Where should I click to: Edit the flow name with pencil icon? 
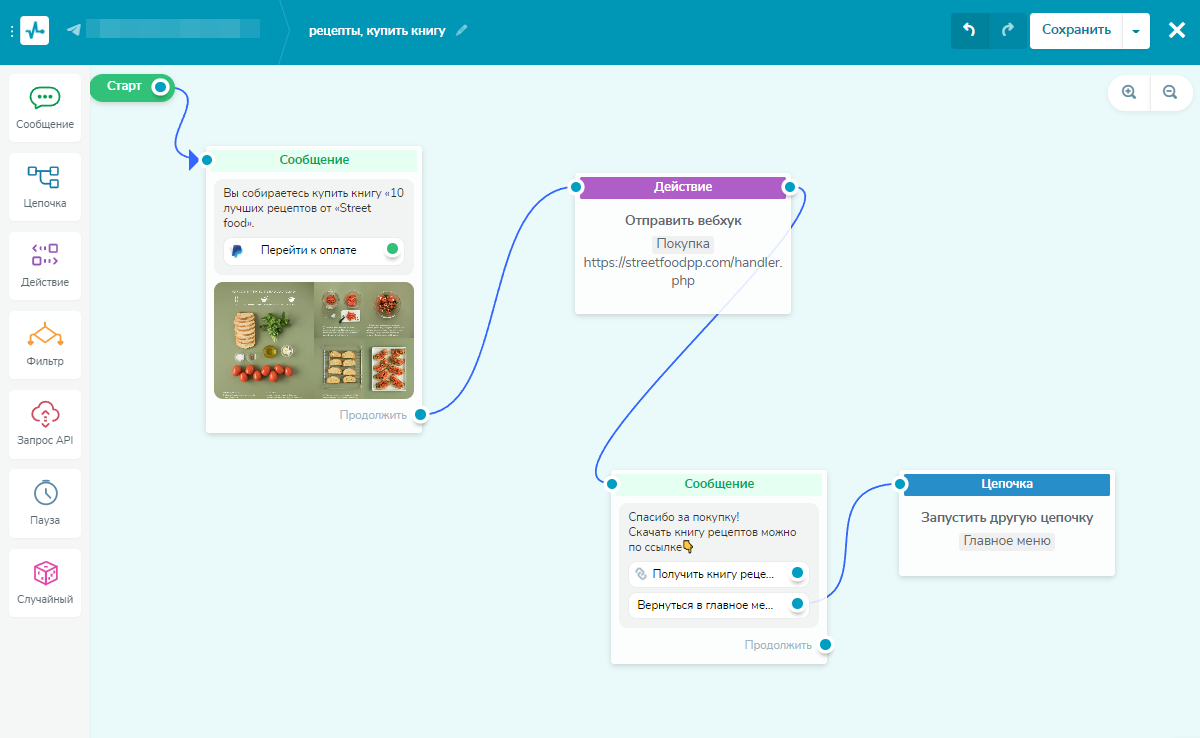461,30
